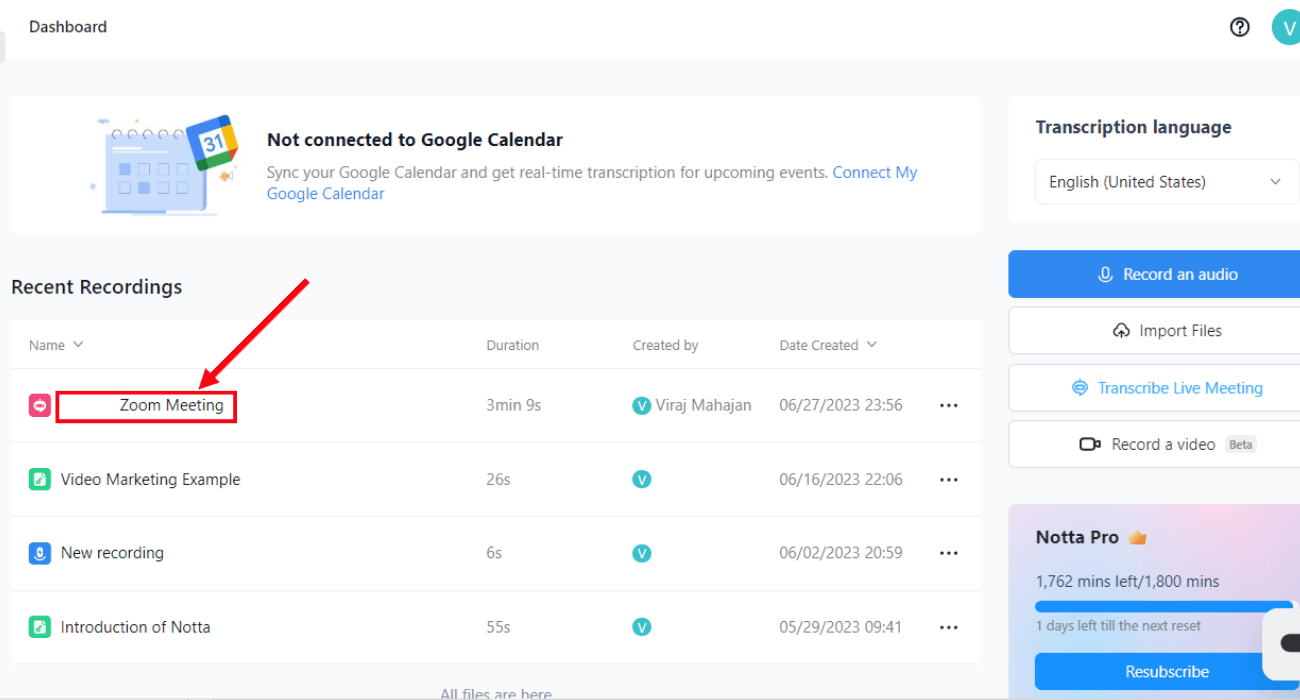Image resolution: width=1300 pixels, height=700 pixels.
Task: Click the Transcription language heading
Action: (1133, 127)
